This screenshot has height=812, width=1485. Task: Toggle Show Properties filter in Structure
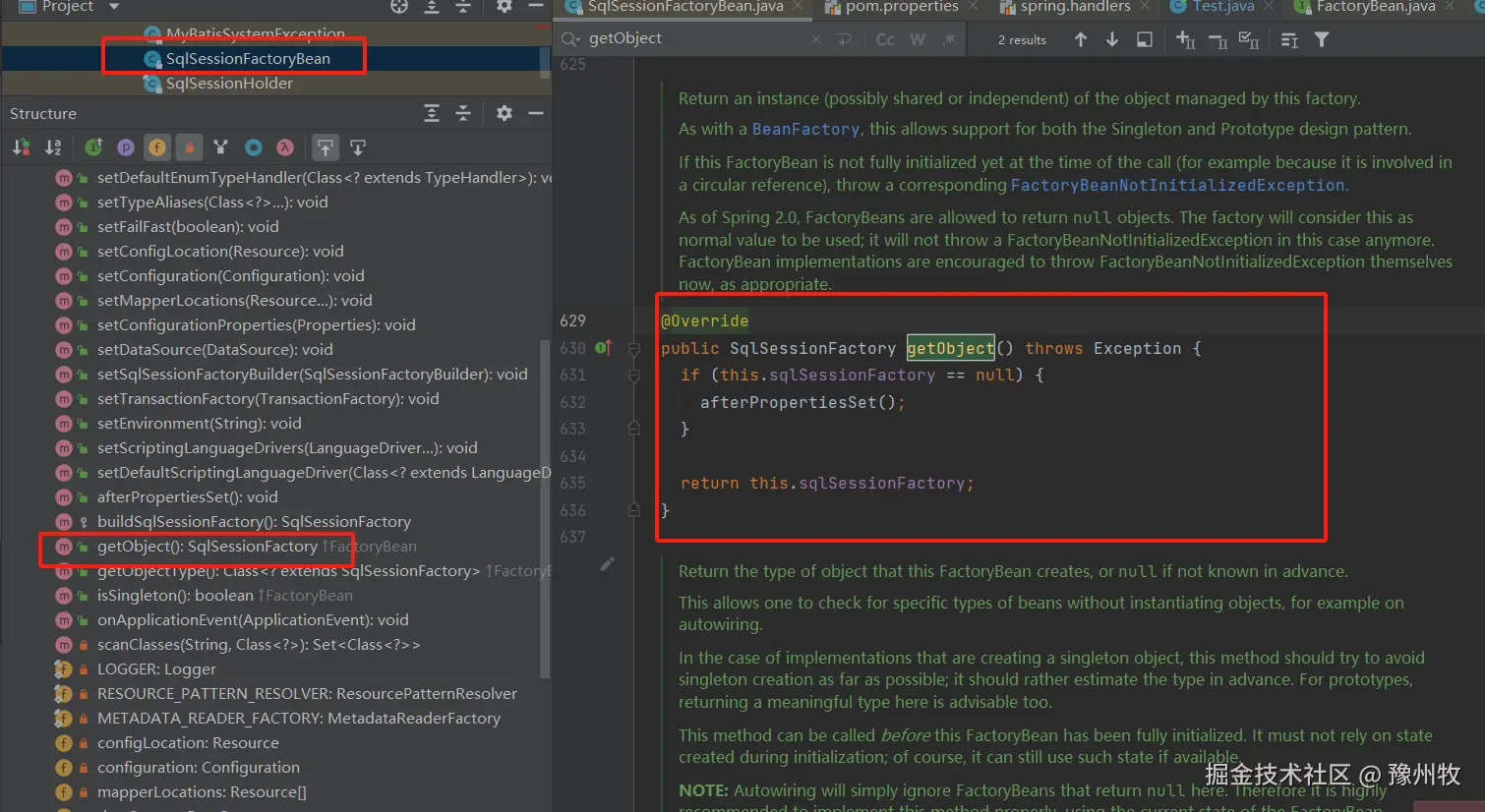(x=126, y=147)
